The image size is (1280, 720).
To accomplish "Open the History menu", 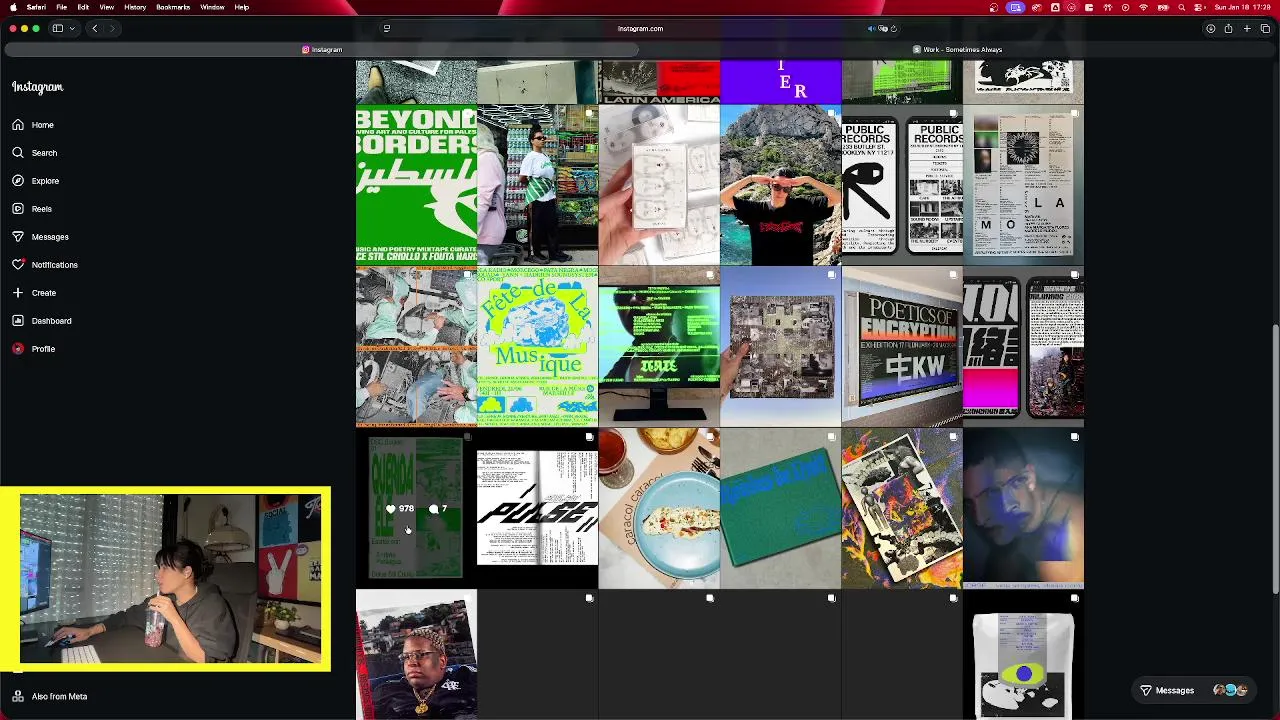I will tap(135, 7).
